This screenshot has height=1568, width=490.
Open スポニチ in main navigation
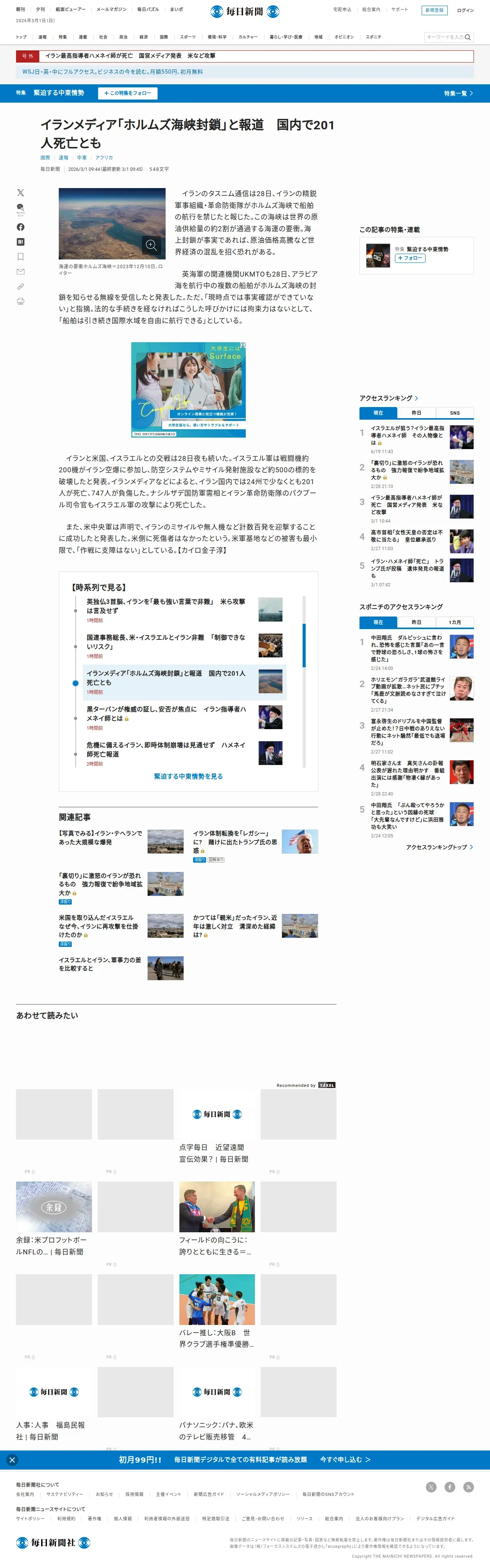(374, 37)
